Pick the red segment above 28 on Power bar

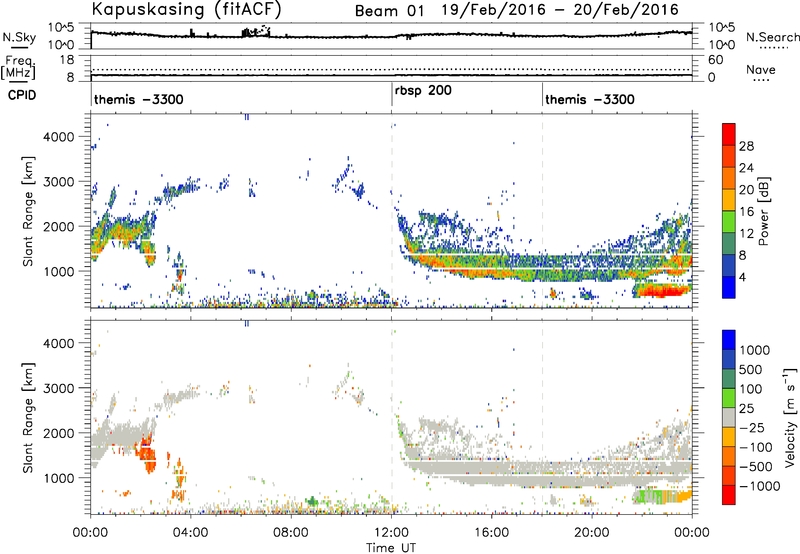pyautogui.click(x=729, y=135)
